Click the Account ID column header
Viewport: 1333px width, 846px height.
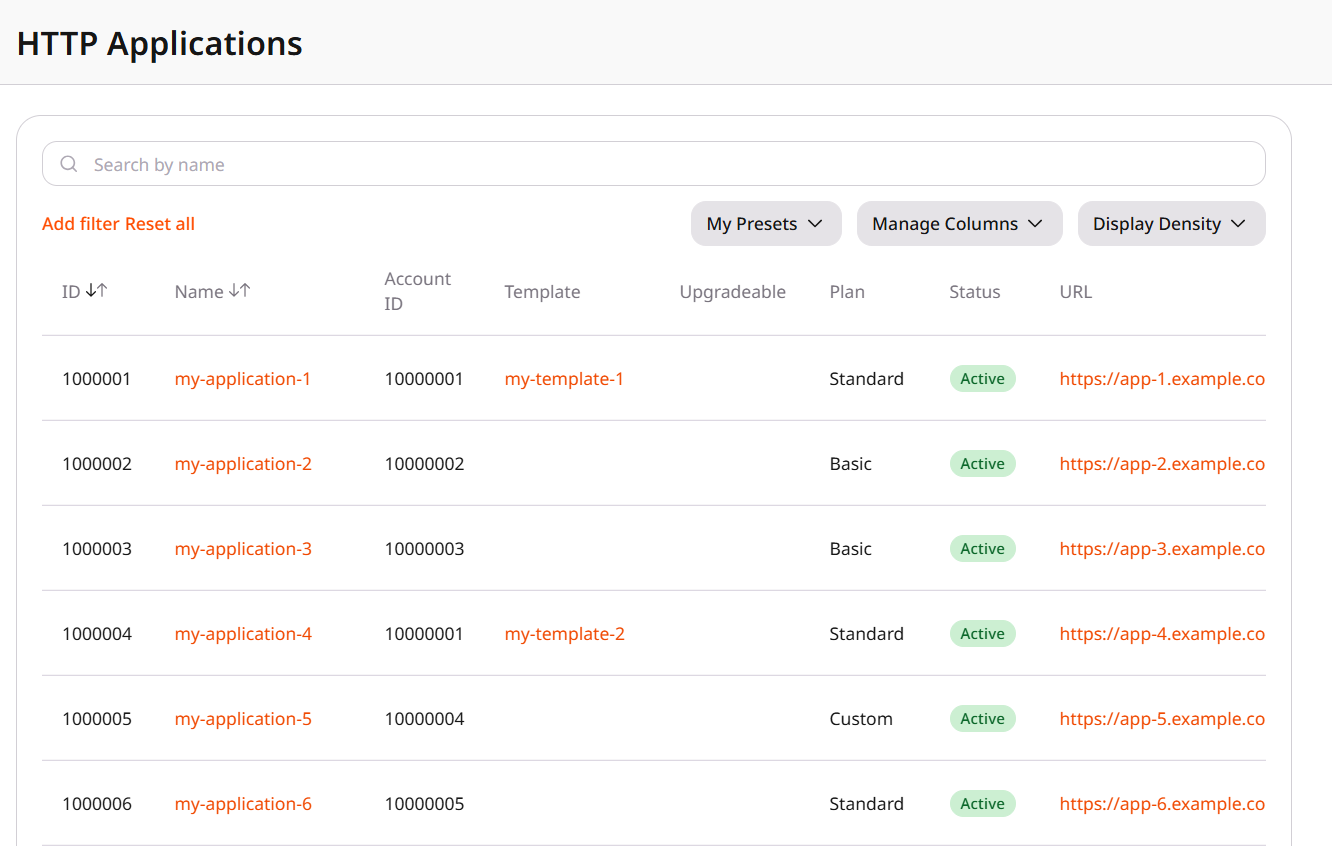418,291
